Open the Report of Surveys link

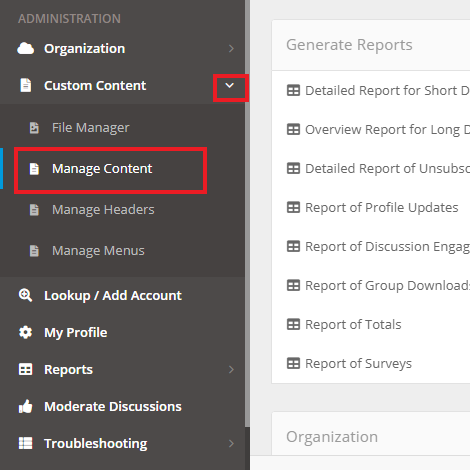click(x=358, y=363)
